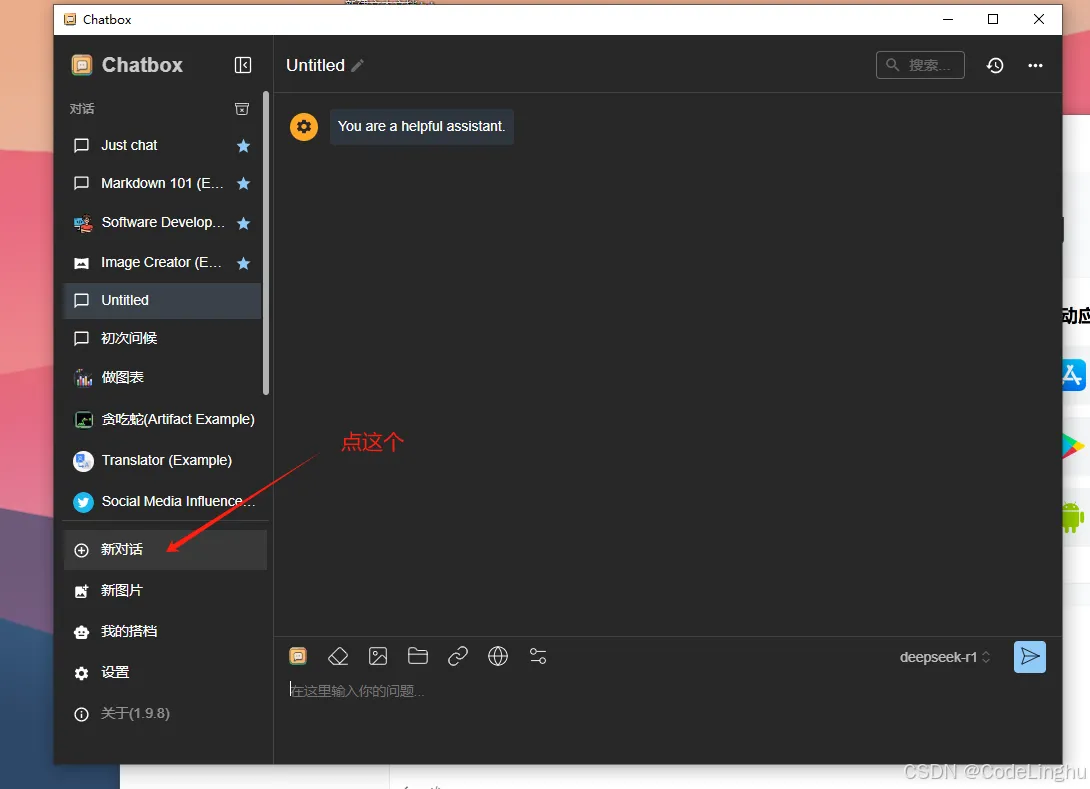The height and width of the screenshot is (789, 1090).
Task: Click the pencil icon to rename Untitled
Action: 357,66
